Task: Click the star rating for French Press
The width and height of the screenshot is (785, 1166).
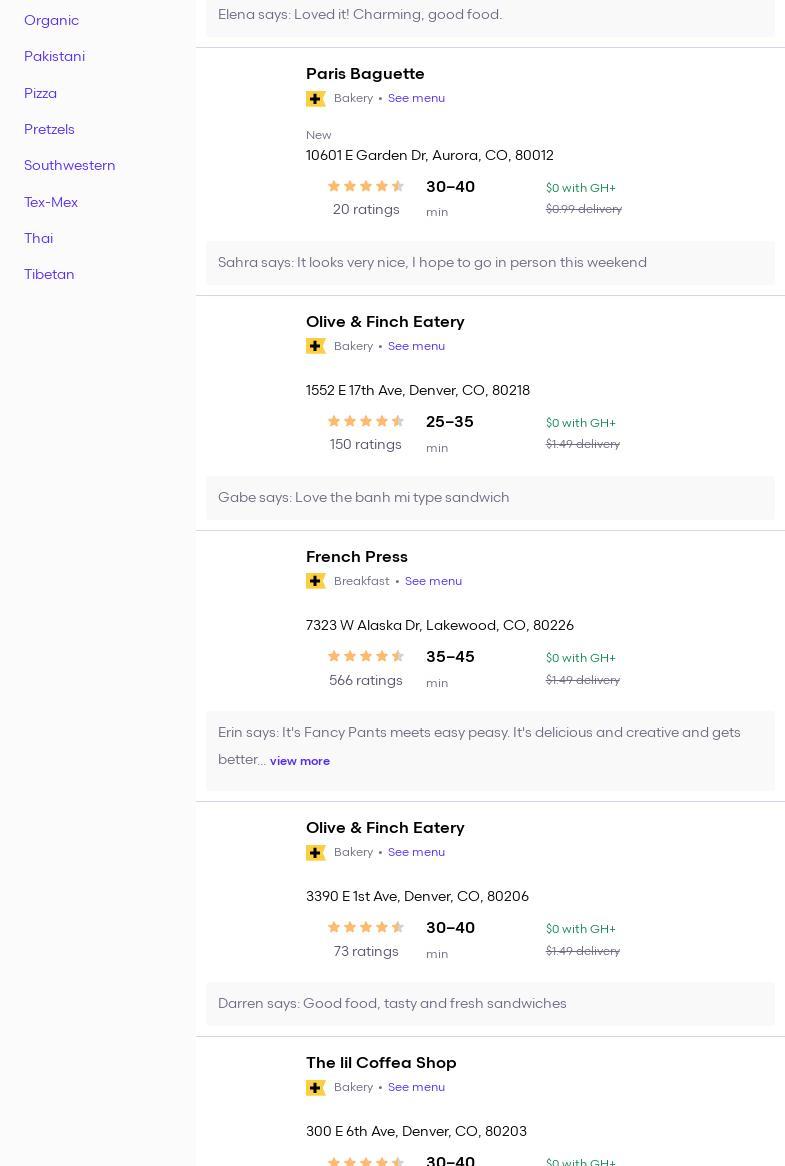Action: click(366, 656)
